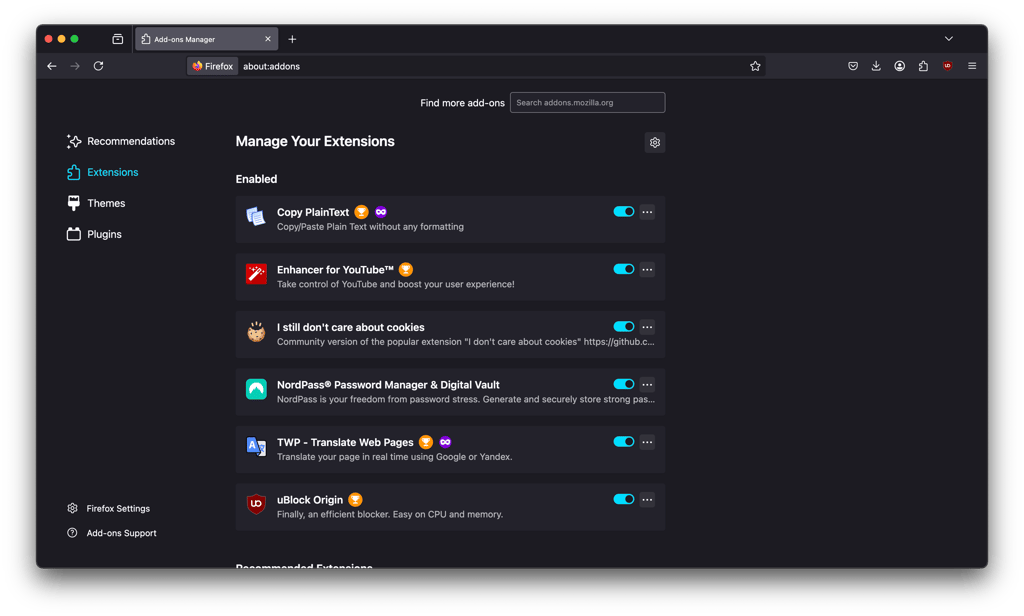The width and height of the screenshot is (1024, 616).
Task: Open the Firefox View icon beside tabs
Action: (x=118, y=39)
